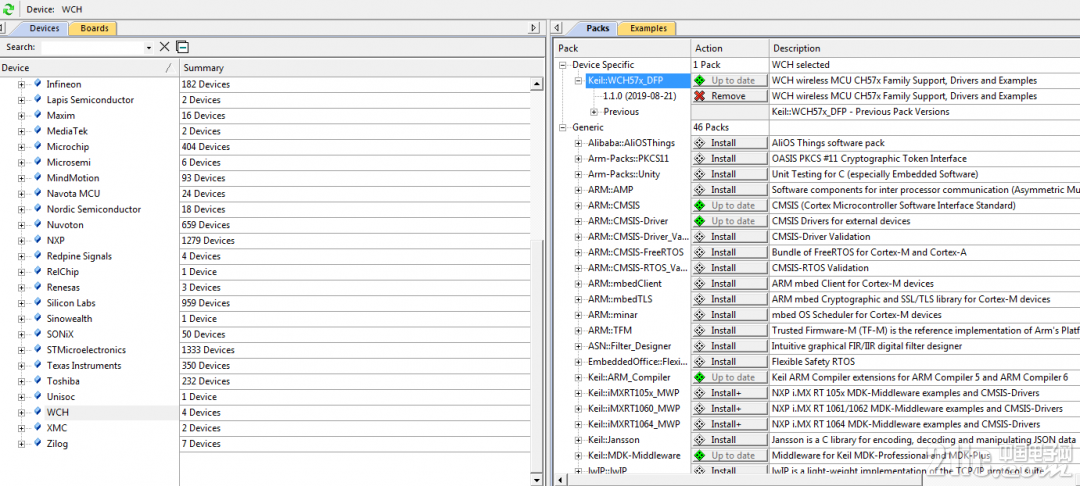Expand the Previous pack versions node
The width and height of the screenshot is (1080, 486).
point(594,112)
